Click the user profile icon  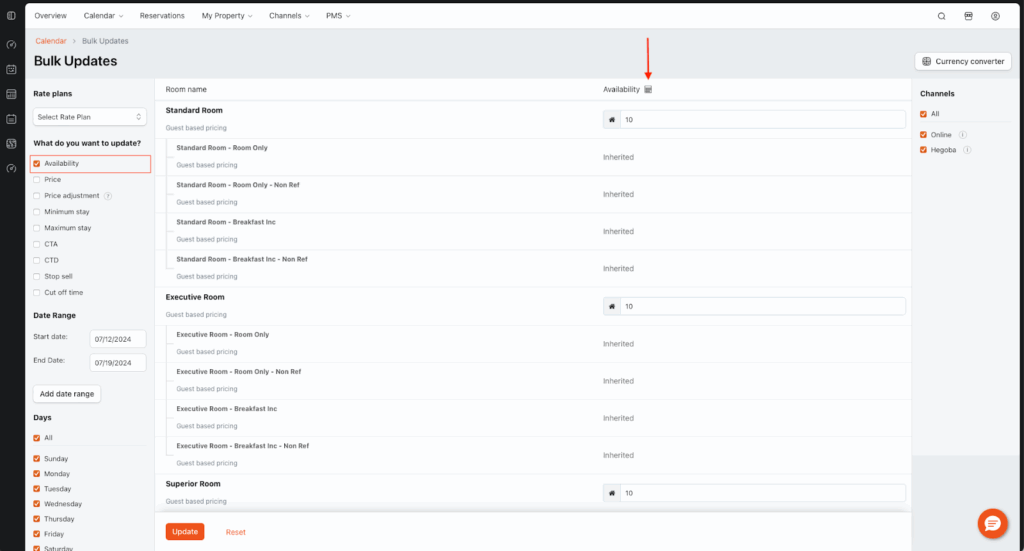(995, 16)
